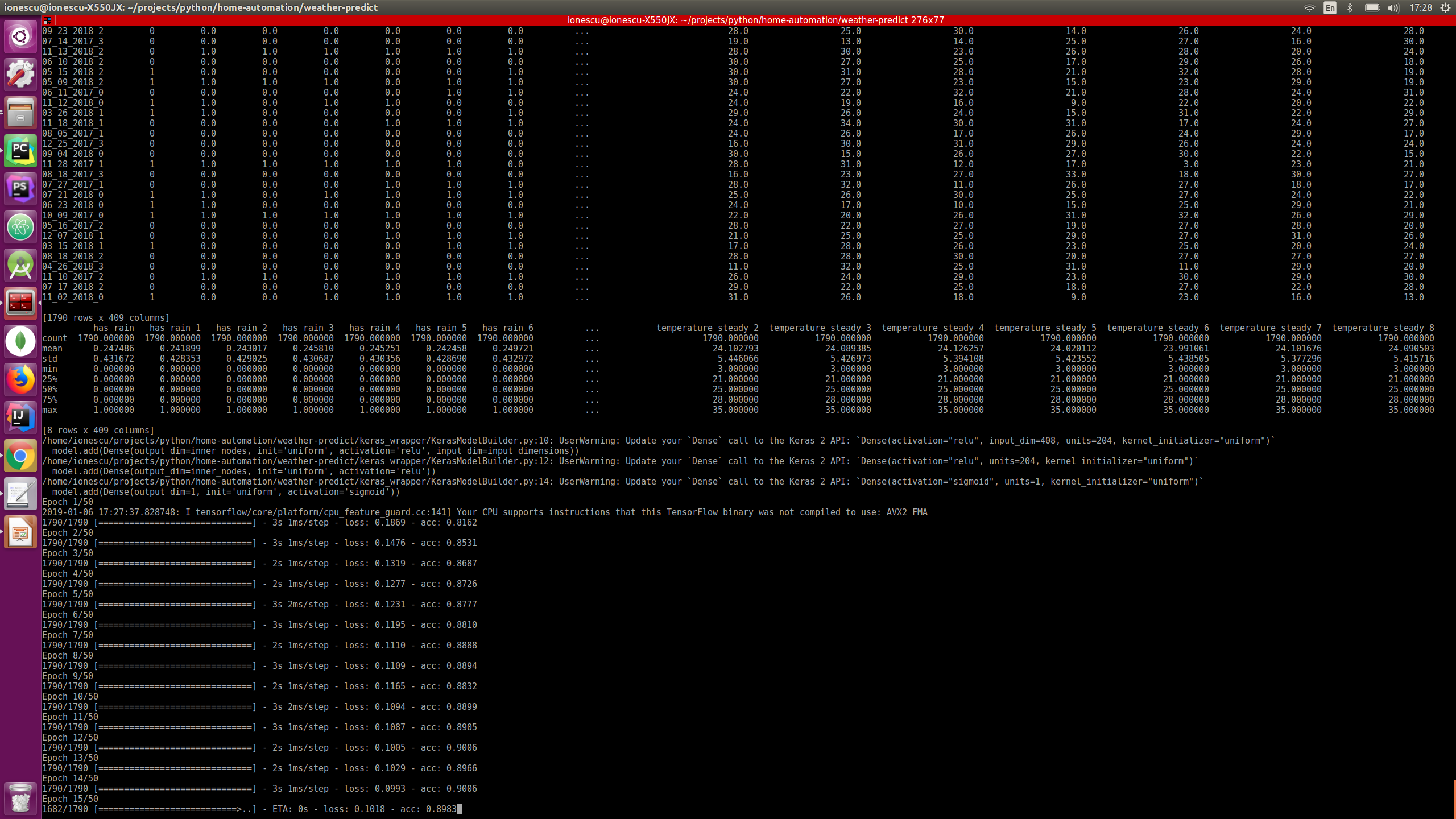Open MongoDB Compass leaf icon

(x=20, y=341)
